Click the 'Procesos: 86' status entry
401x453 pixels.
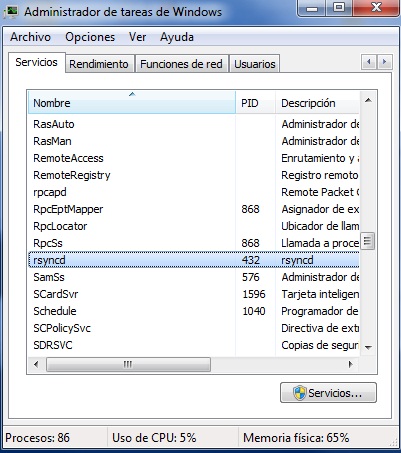37,437
